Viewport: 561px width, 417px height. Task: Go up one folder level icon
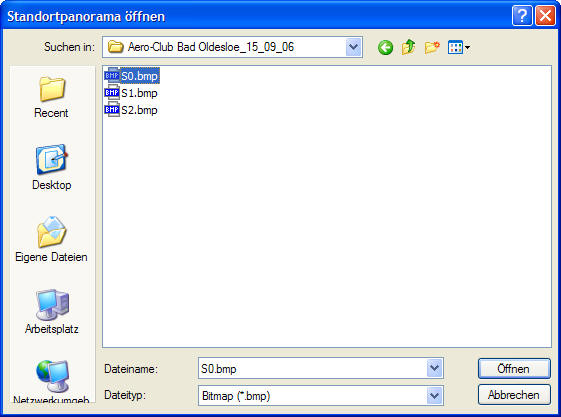click(x=409, y=47)
